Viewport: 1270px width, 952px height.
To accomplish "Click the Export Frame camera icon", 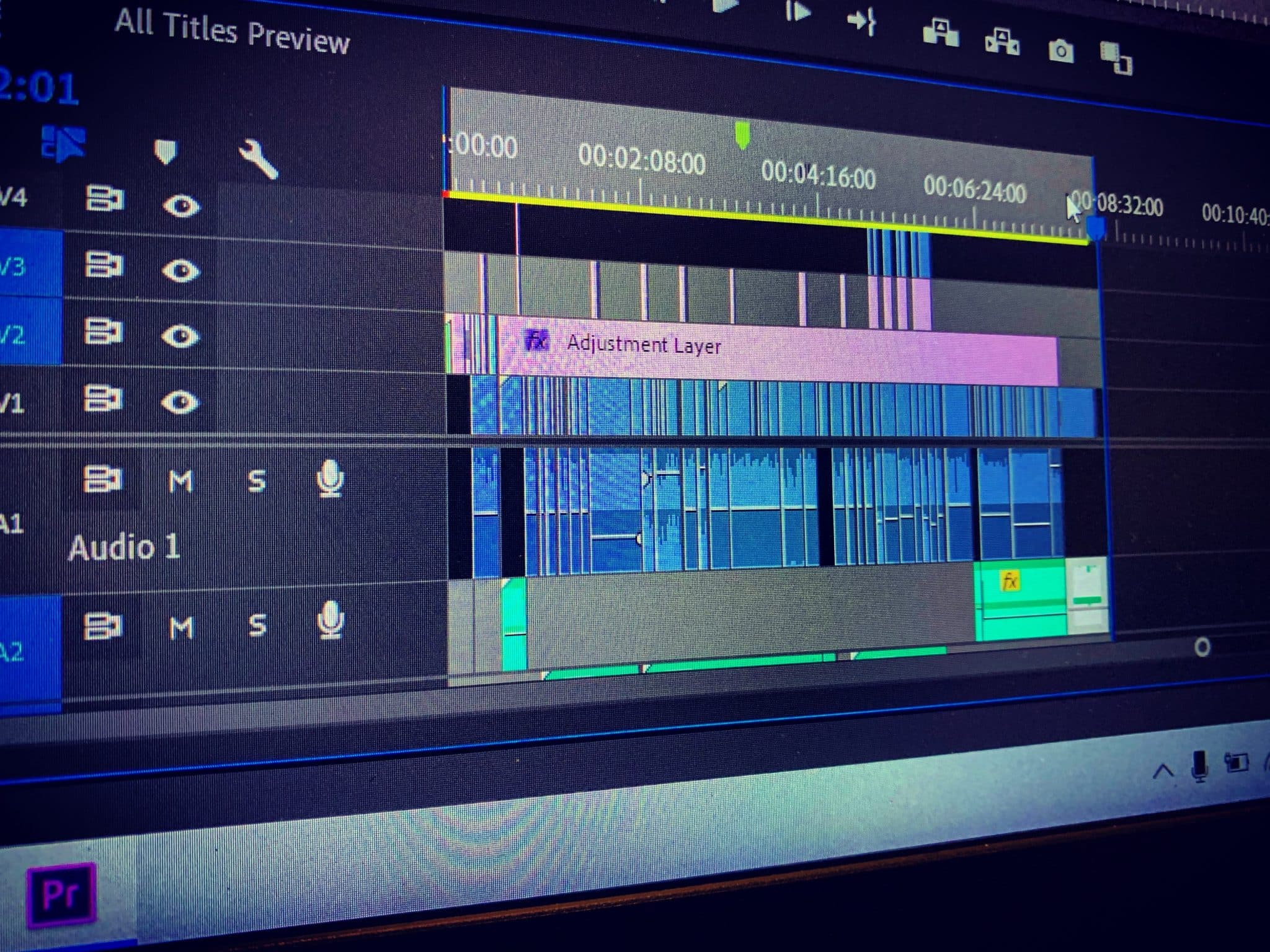I will pos(1060,50).
